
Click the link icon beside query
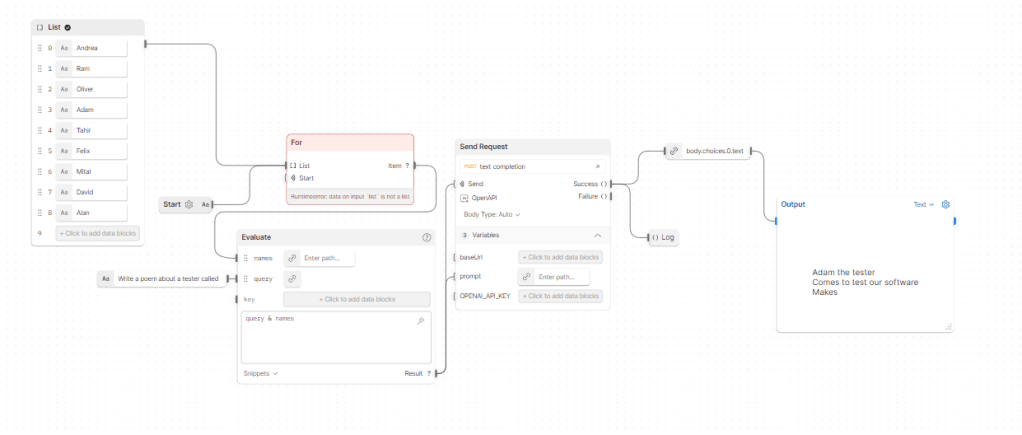click(292, 279)
